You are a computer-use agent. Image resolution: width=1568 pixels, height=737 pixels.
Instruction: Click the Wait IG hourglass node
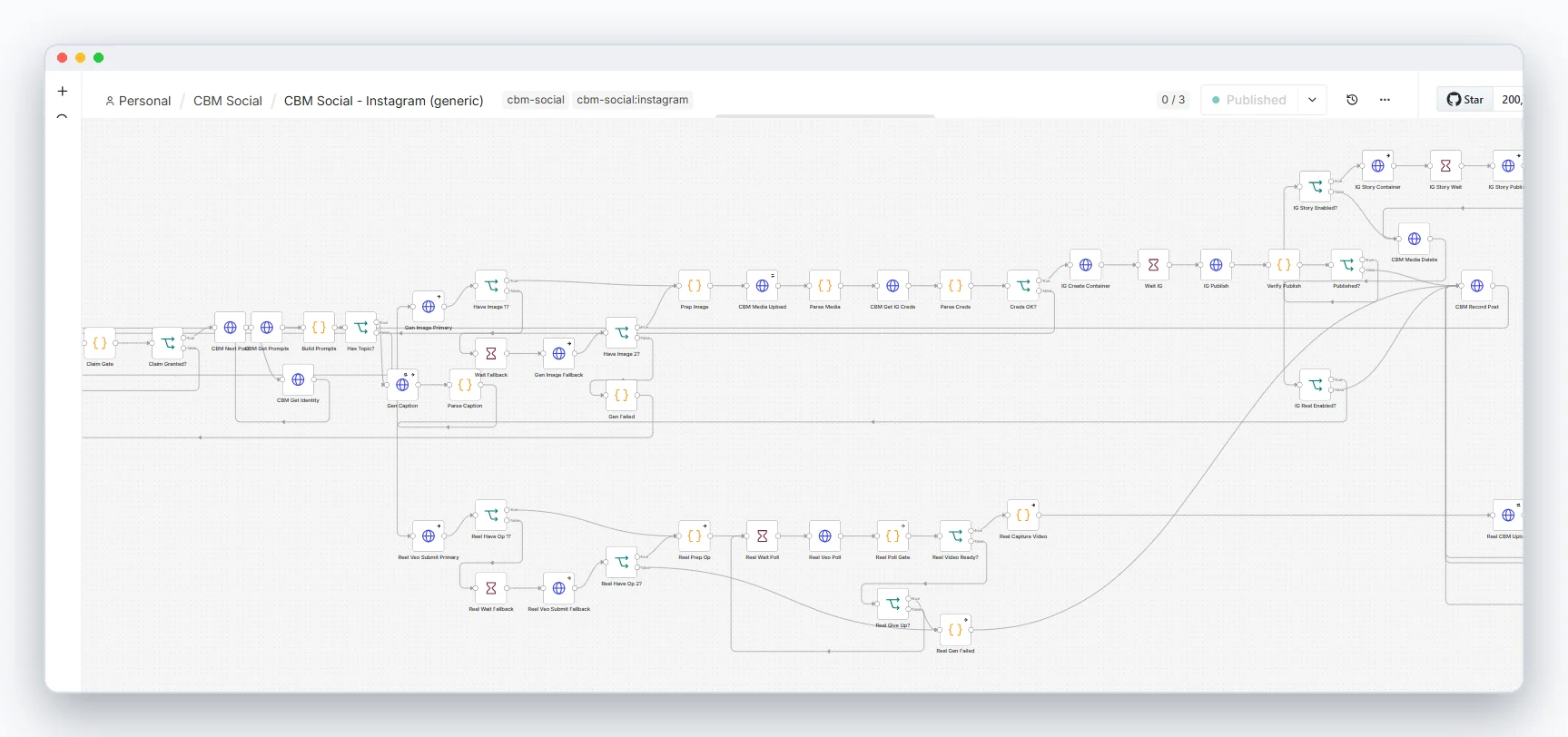pyautogui.click(x=1153, y=265)
